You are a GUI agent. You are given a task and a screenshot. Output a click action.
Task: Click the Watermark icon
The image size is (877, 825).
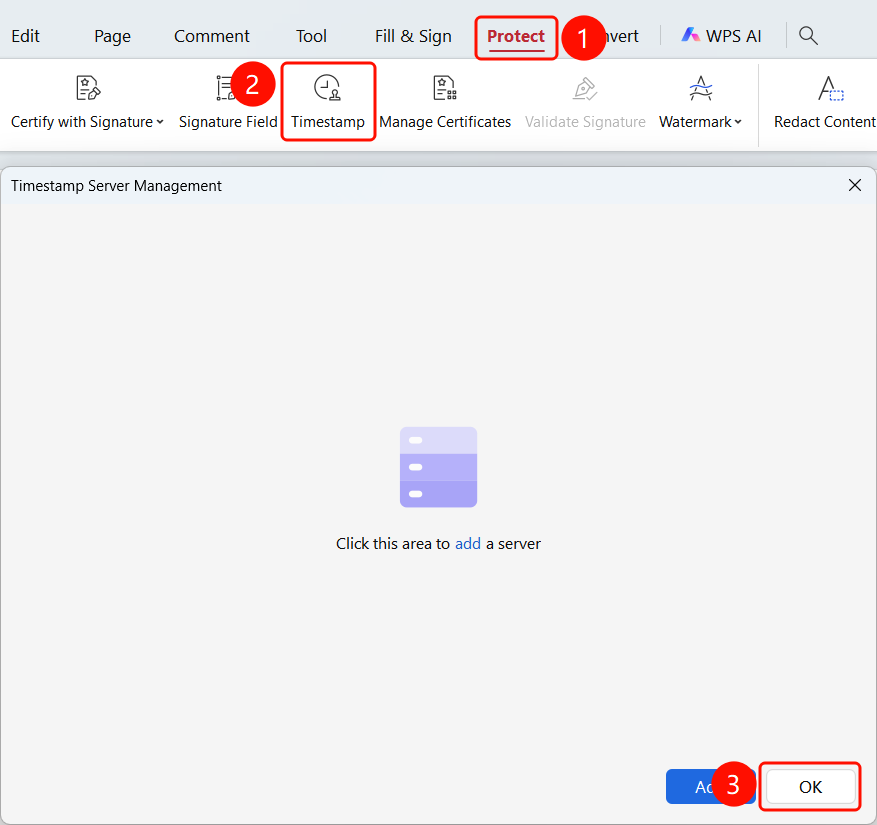tap(700, 88)
